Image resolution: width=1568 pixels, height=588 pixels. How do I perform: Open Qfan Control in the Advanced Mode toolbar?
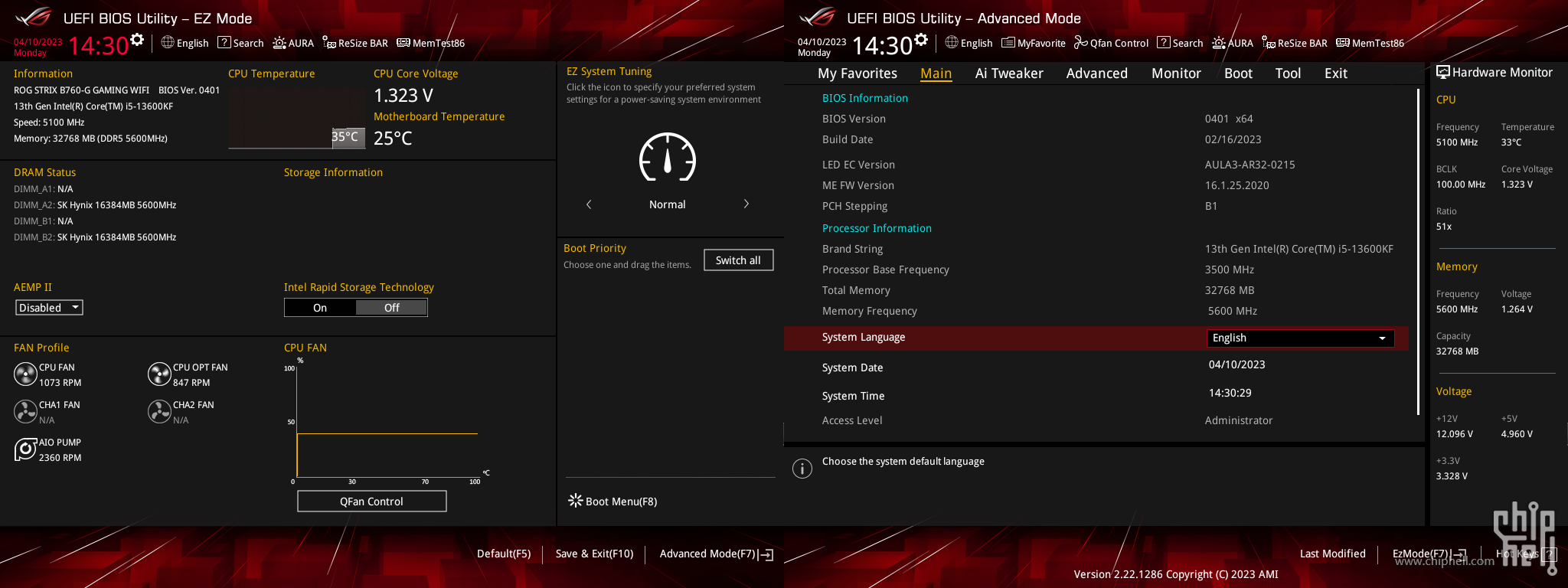click(1112, 43)
